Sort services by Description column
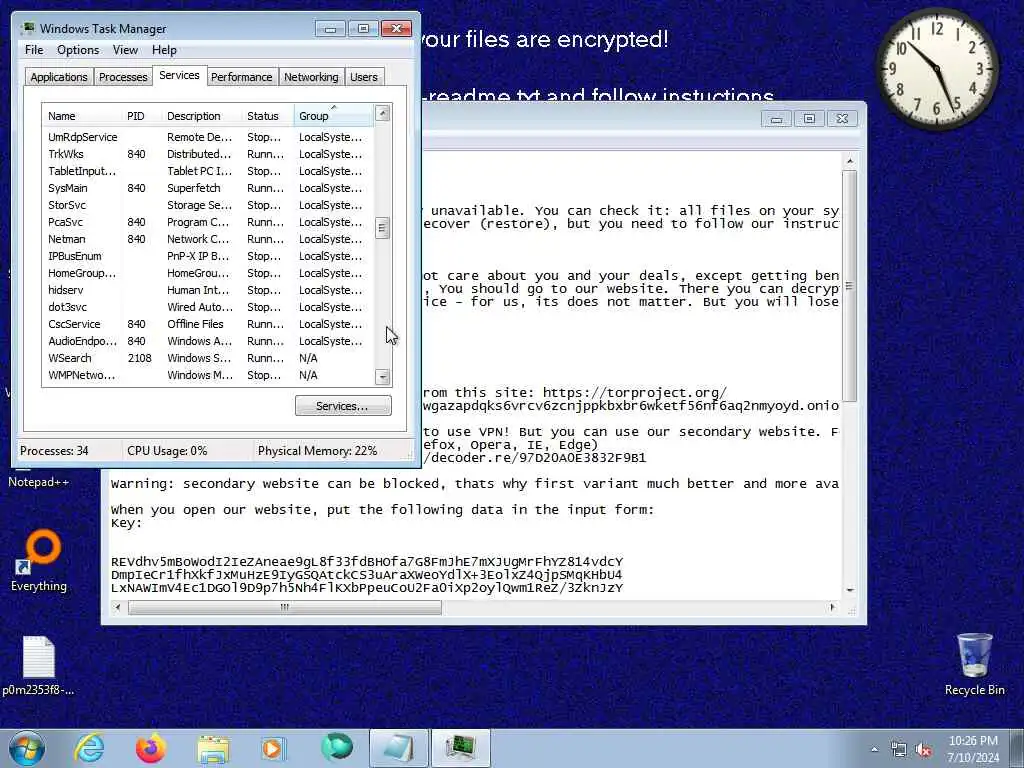This screenshot has width=1024, height=768. pyautogui.click(x=202, y=116)
